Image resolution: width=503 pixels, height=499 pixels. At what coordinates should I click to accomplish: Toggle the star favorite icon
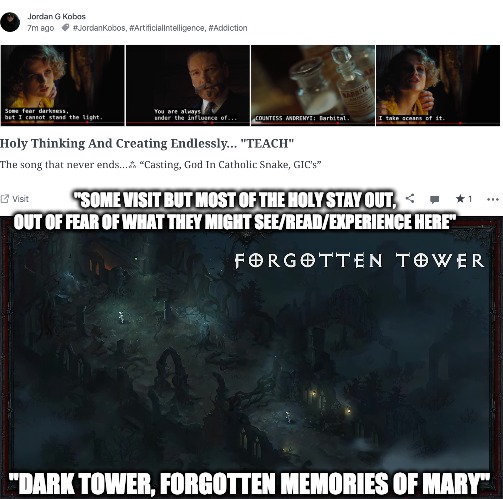click(x=460, y=199)
